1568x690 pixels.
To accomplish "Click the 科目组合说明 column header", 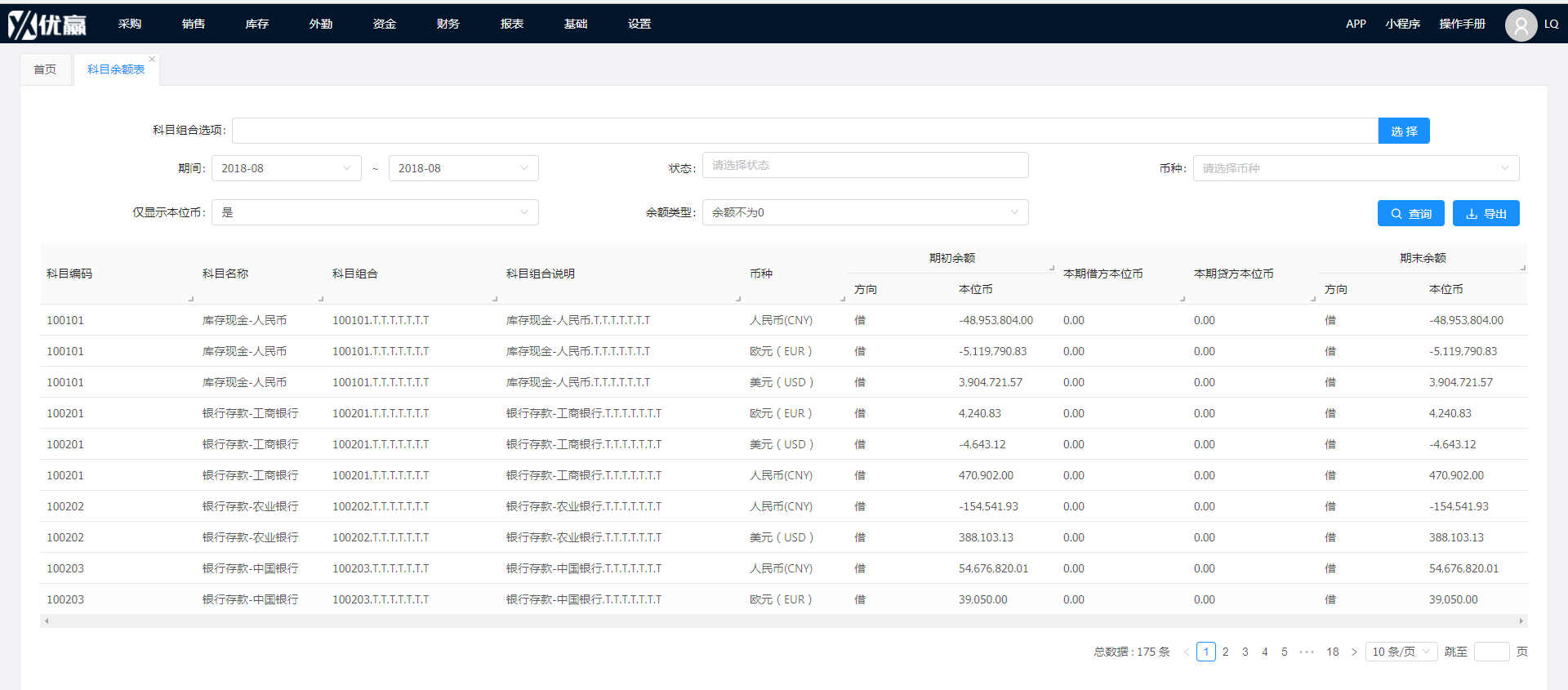I will point(541,274).
